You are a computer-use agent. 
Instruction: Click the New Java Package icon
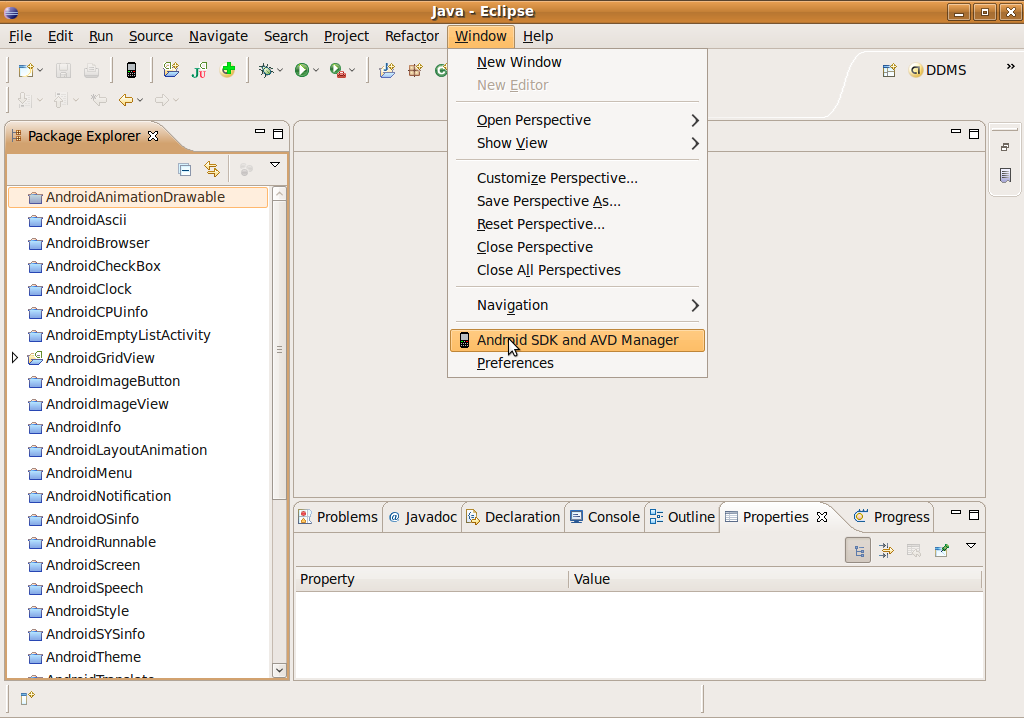(415, 70)
